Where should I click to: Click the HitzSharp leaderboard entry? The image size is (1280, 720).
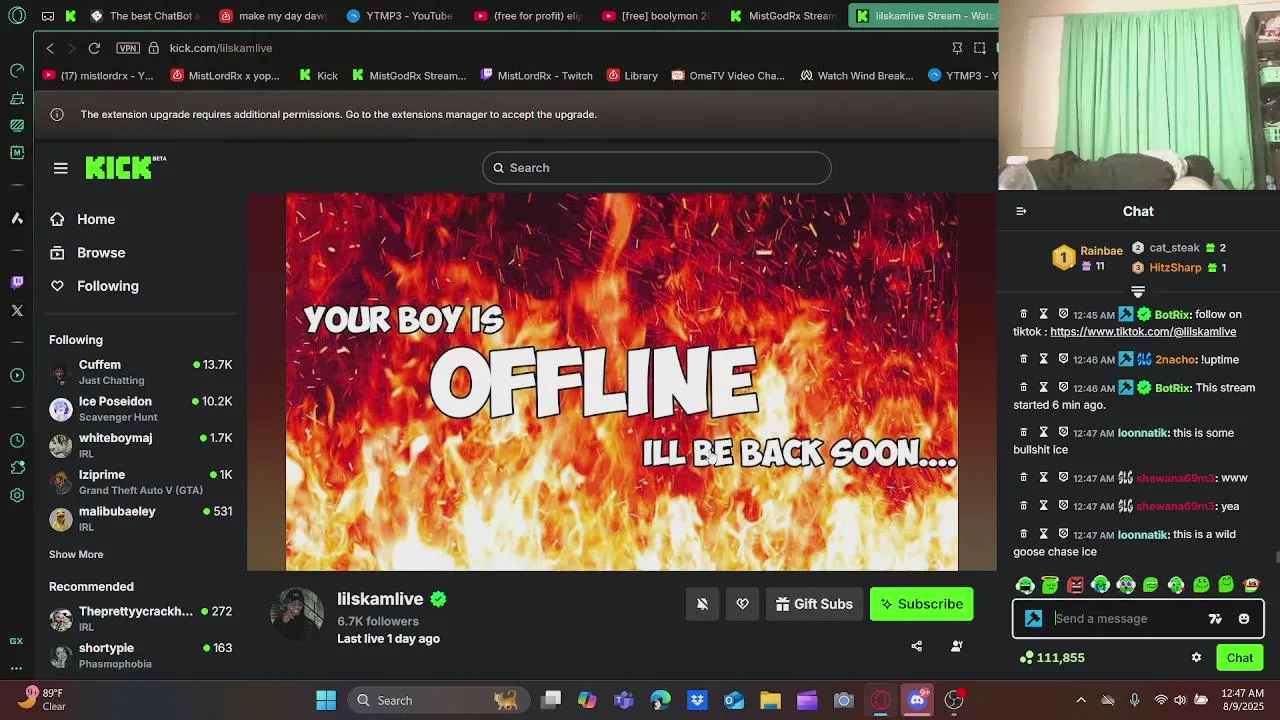tap(1179, 268)
